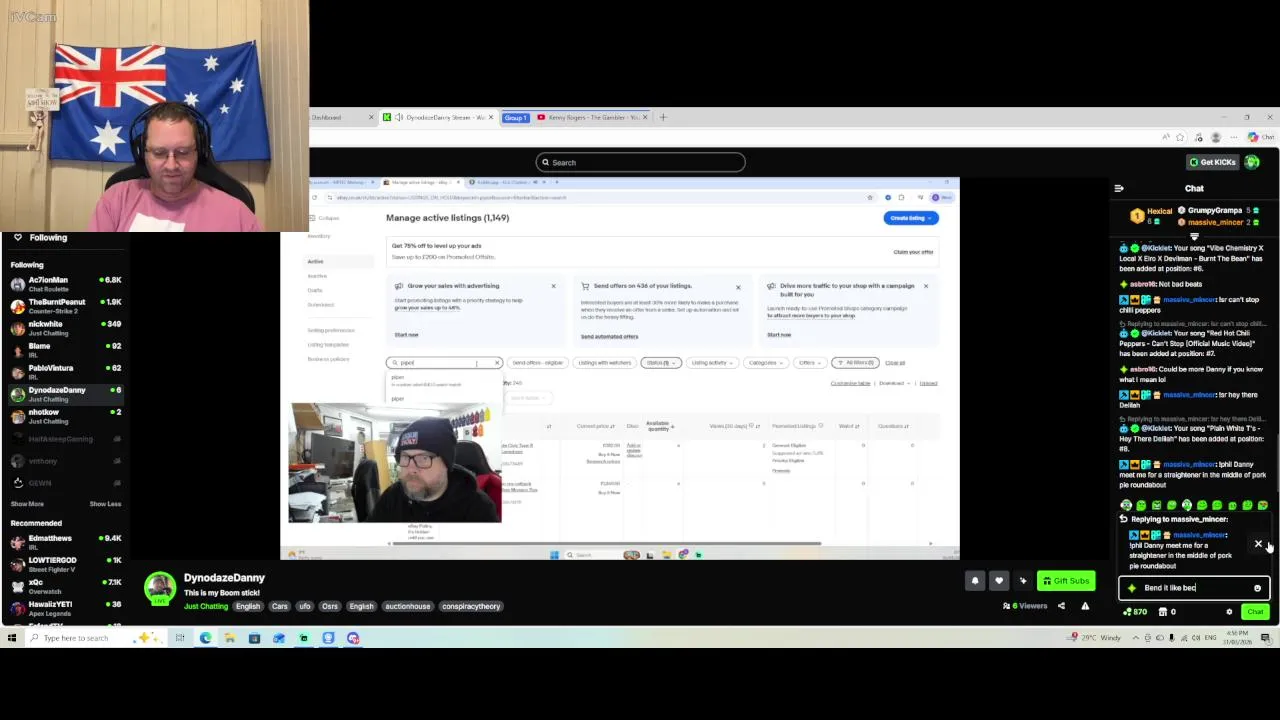Click the notification bell icon under stream
Image resolution: width=1280 pixels, height=720 pixels.
pos(975,580)
